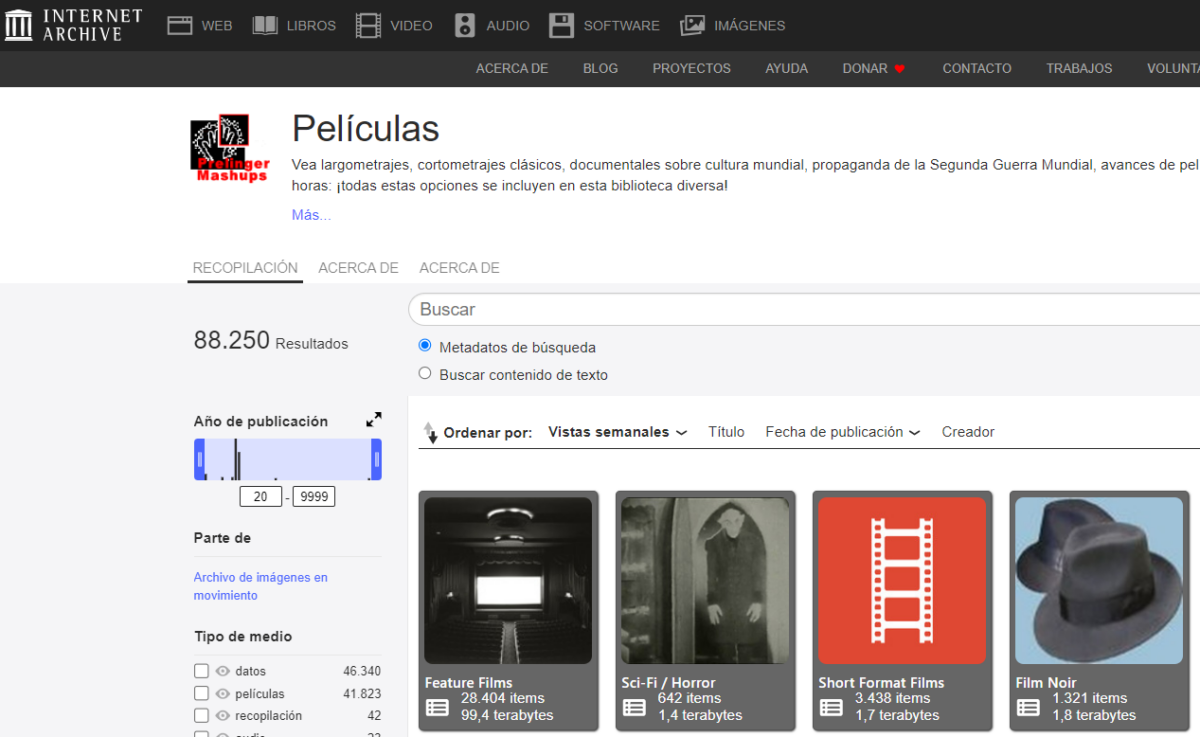Switch to the RECOPILACIÓN tab
The width and height of the screenshot is (1200, 737).
click(x=244, y=267)
